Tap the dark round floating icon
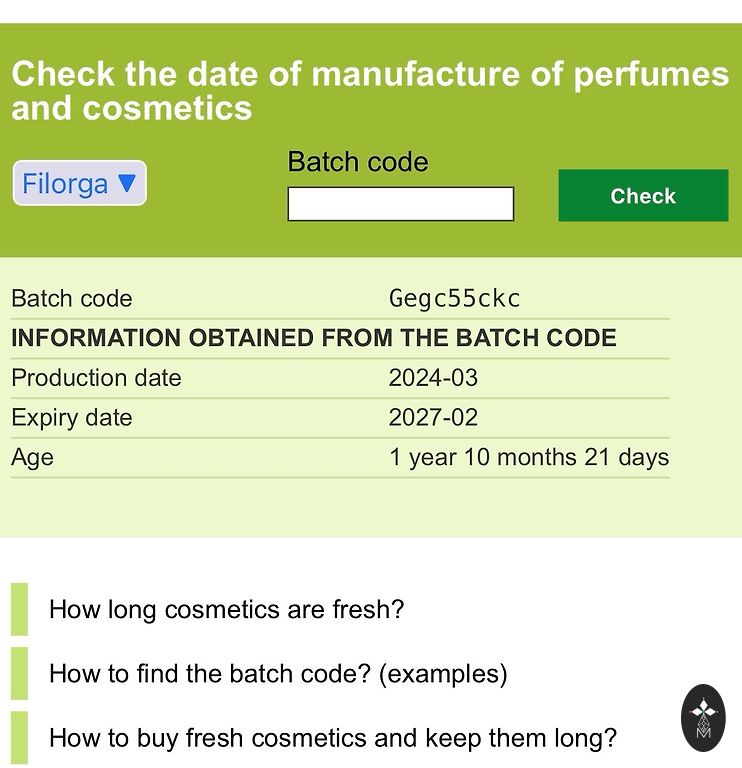Viewport: 742px width, 768px height. click(703, 718)
